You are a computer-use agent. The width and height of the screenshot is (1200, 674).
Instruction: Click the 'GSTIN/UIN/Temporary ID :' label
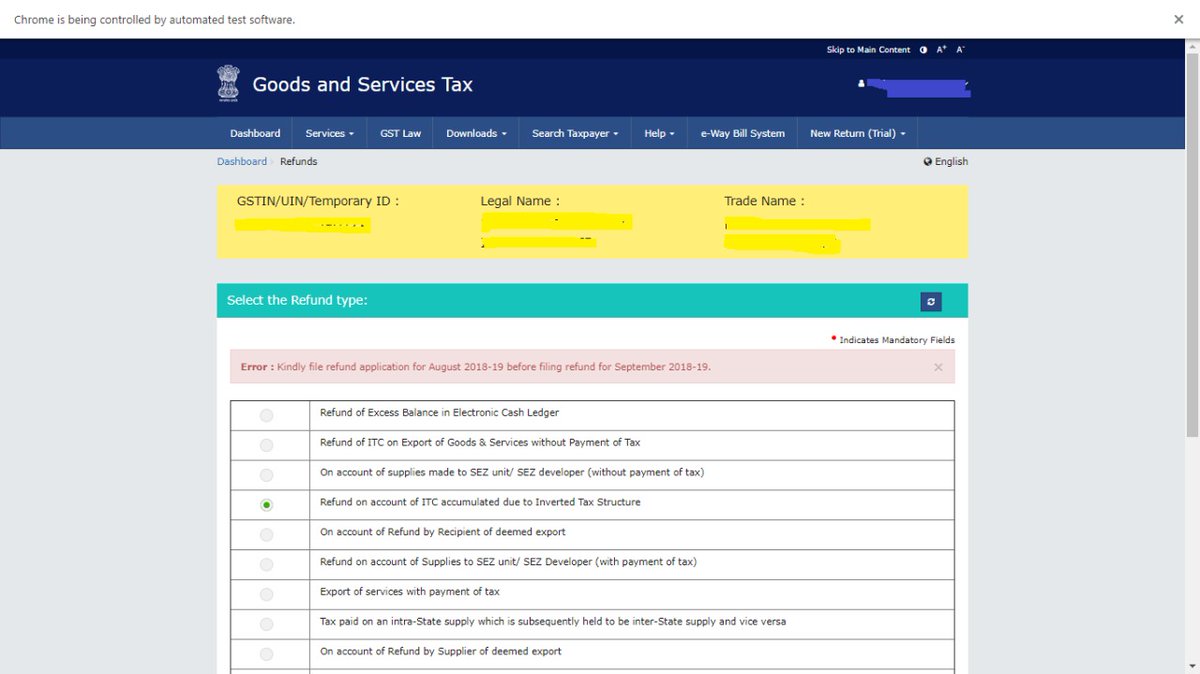coord(318,201)
